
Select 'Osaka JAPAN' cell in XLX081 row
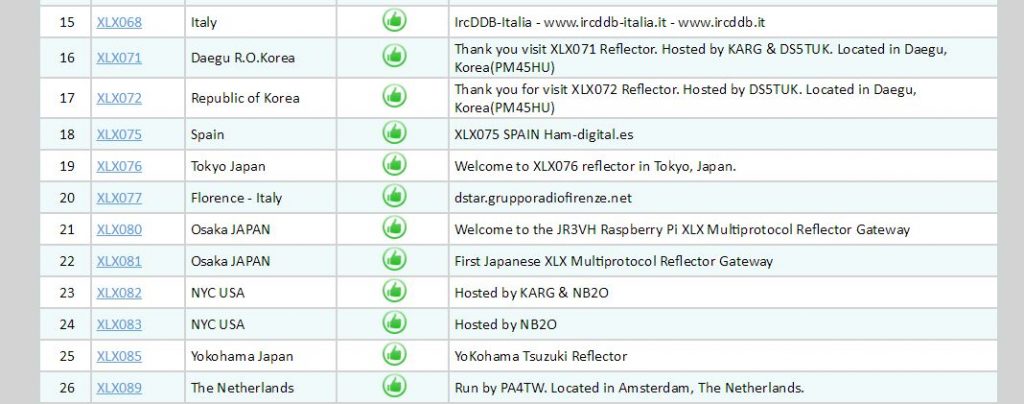[261, 261]
